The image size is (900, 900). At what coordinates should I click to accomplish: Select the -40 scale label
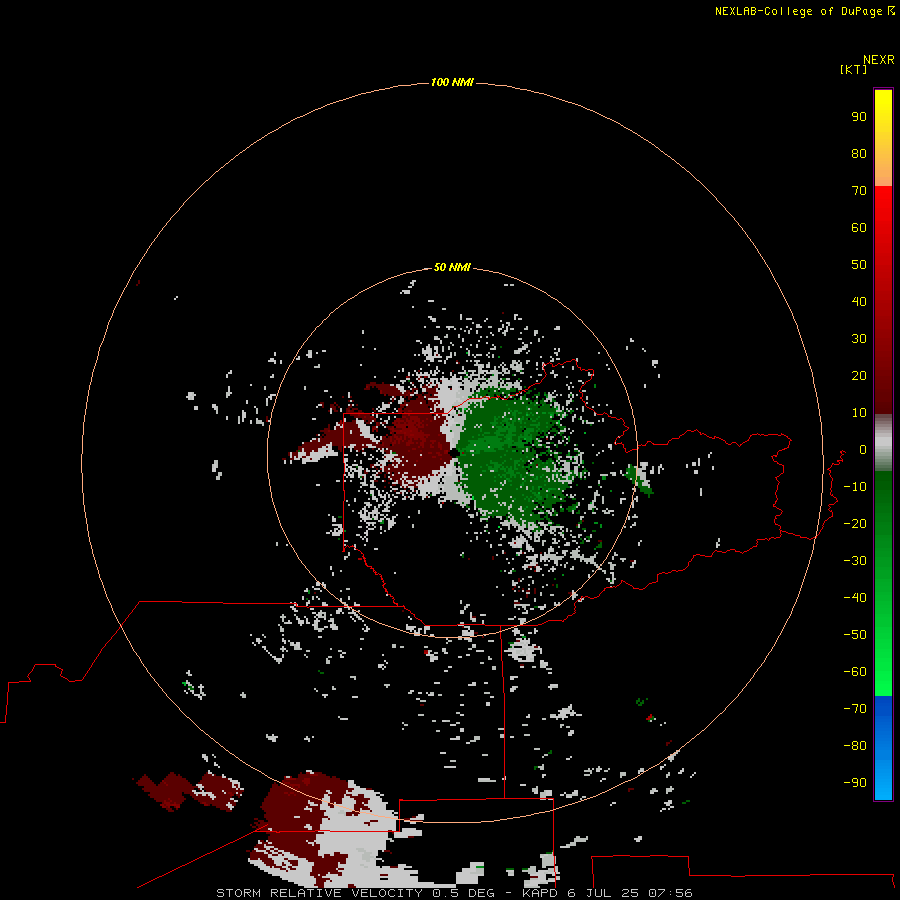[855, 598]
